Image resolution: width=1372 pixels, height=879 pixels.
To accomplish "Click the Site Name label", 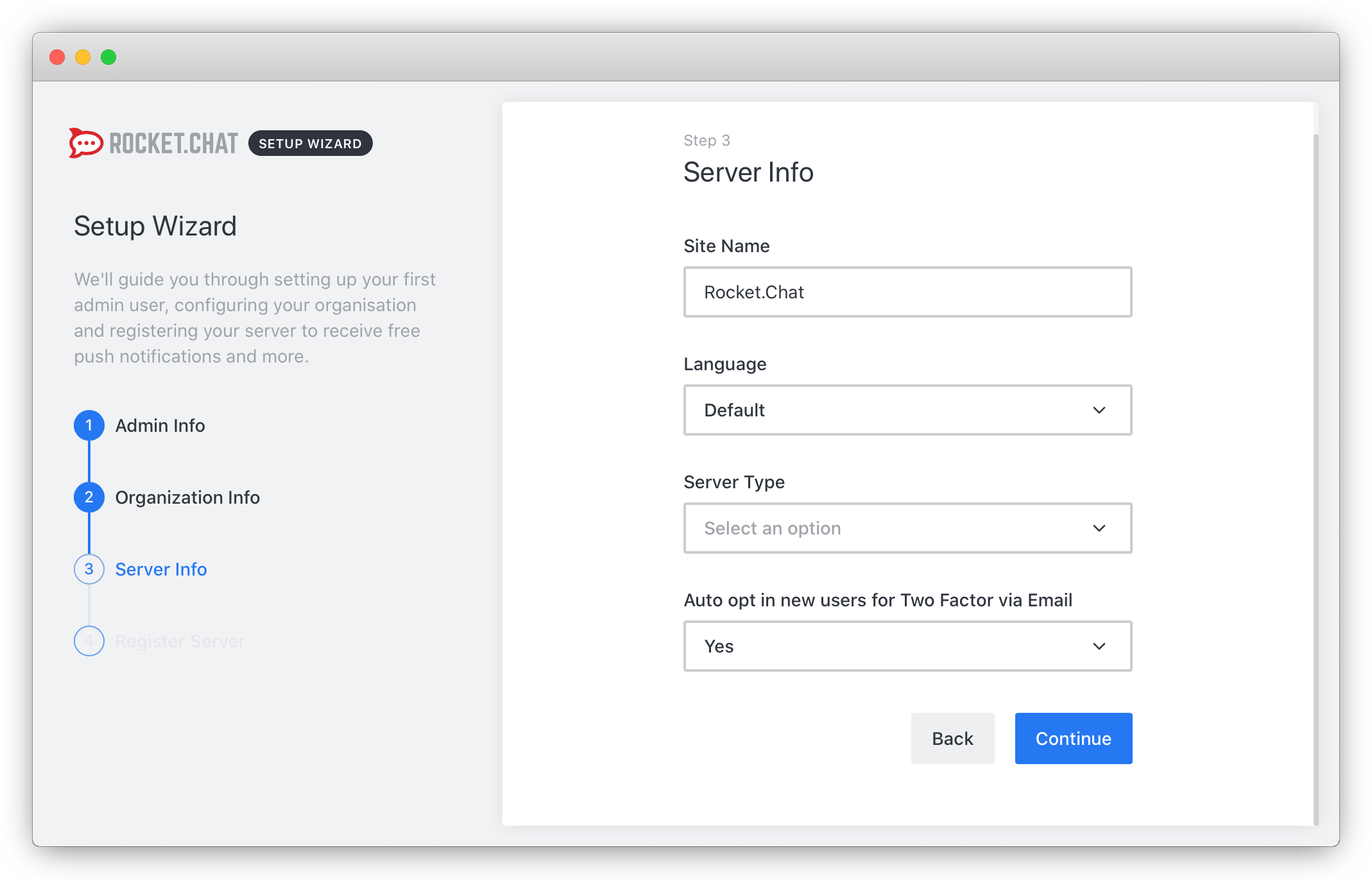I will click(726, 246).
